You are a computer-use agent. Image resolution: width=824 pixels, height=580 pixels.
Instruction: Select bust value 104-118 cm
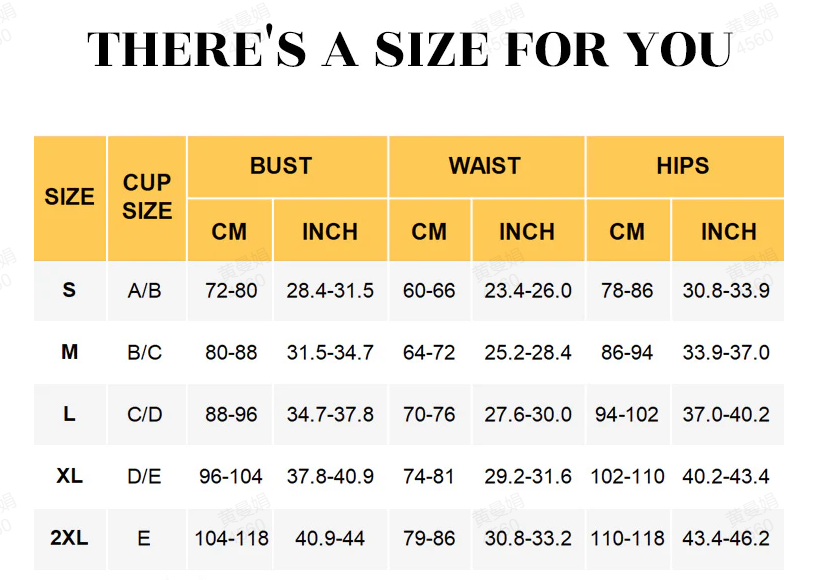coord(231,539)
